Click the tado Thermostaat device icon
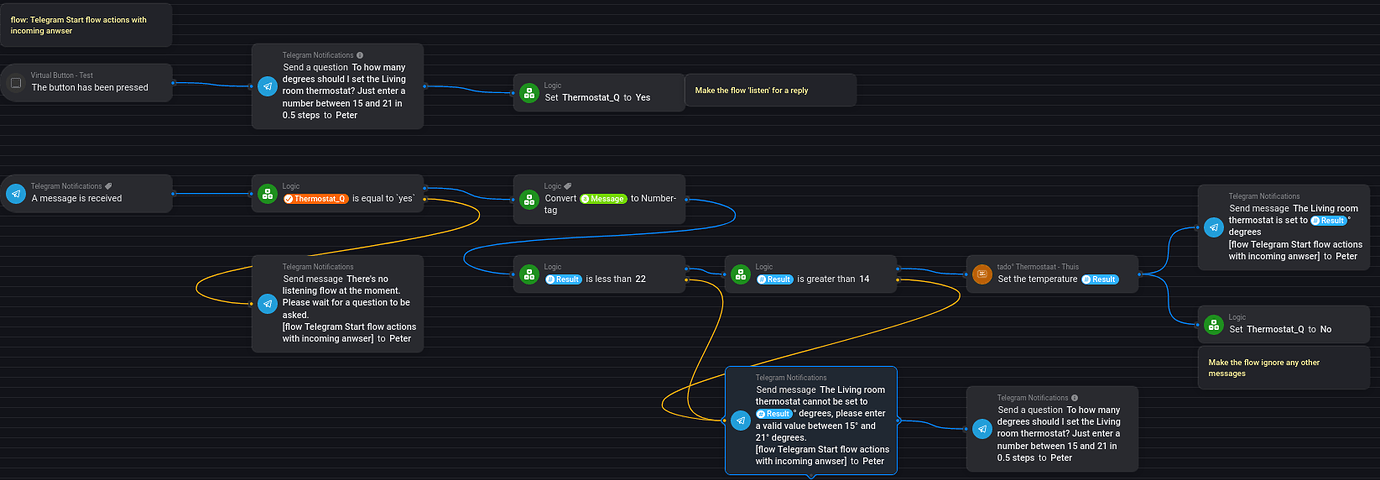This screenshot has height=480, width=1380. point(982,274)
